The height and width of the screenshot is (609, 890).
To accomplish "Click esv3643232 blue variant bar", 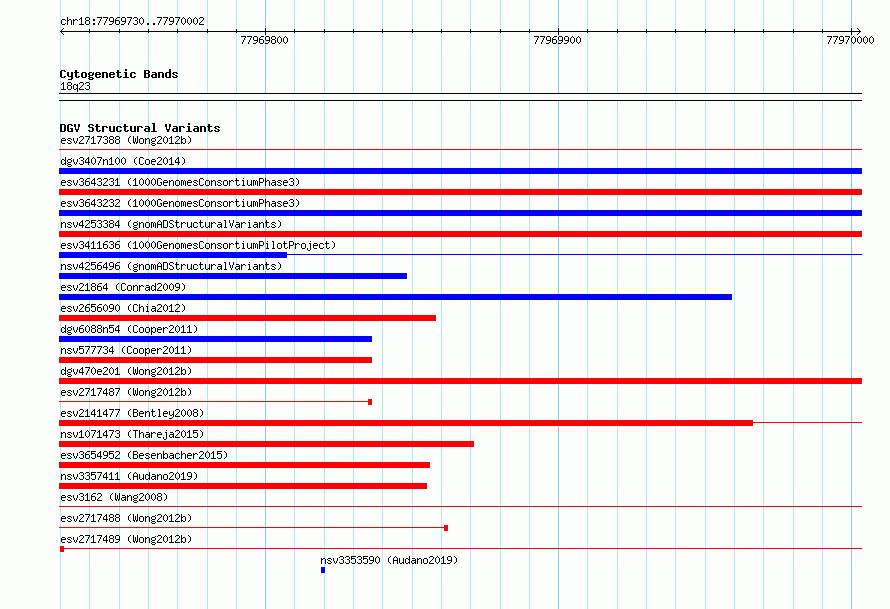I will (460, 213).
